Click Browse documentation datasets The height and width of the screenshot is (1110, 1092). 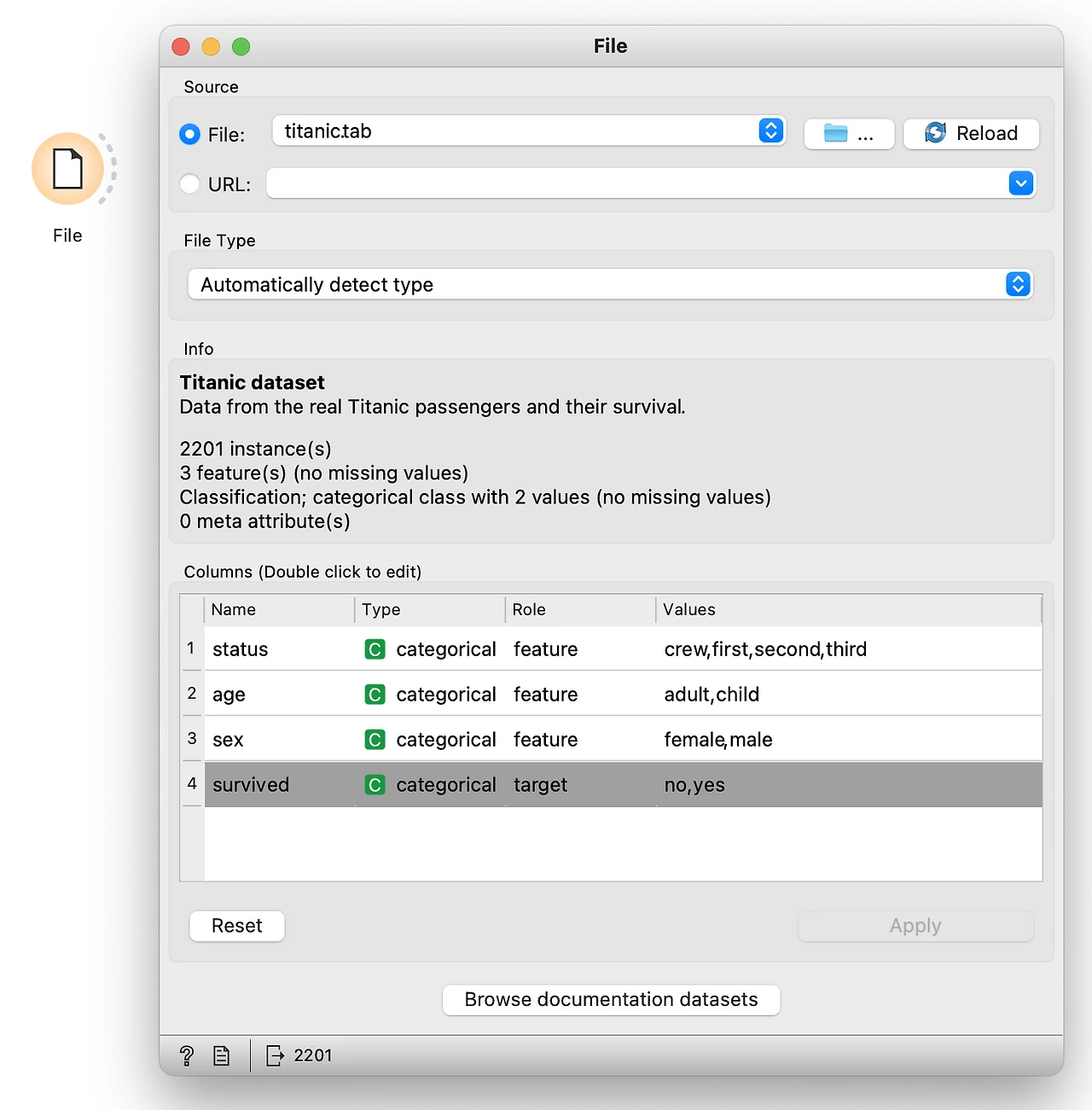click(612, 1000)
